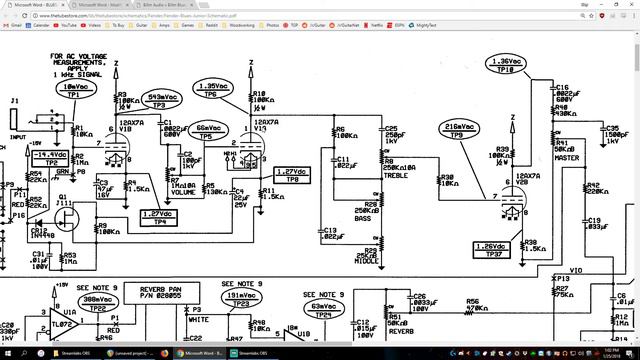Image resolution: width=640 pixels, height=360 pixels.
Task: Switch to the Bilm Audio tab
Action: pyautogui.click(x=164, y=5)
